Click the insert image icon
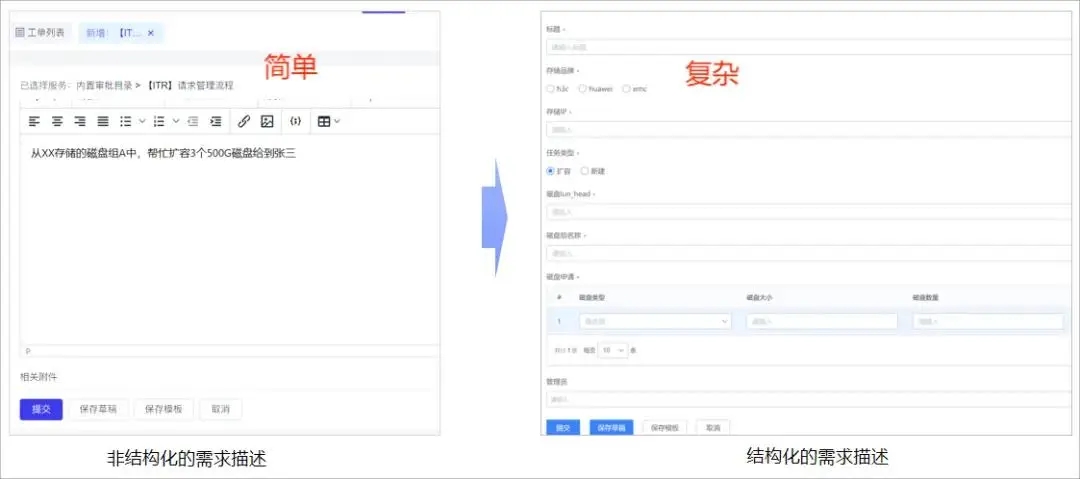1080x479 pixels. click(267, 121)
